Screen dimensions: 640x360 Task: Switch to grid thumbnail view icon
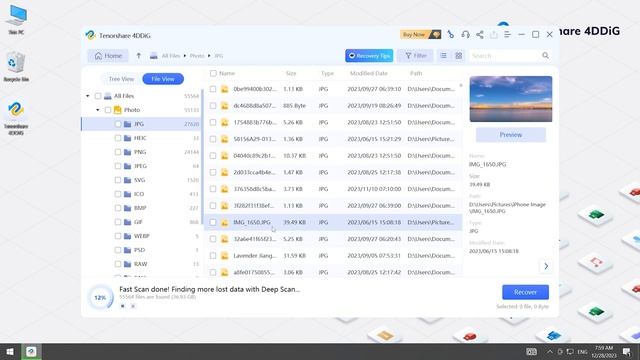point(458,56)
